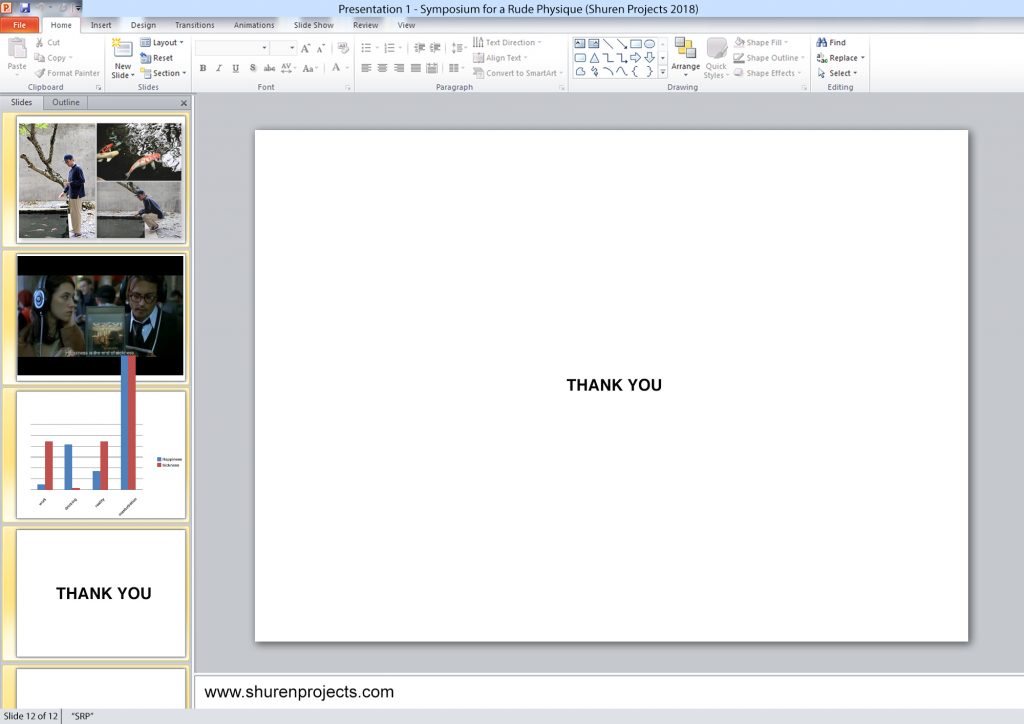Select the Isosceles Triangle shape
The width and height of the screenshot is (1024, 724).
tap(594, 58)
